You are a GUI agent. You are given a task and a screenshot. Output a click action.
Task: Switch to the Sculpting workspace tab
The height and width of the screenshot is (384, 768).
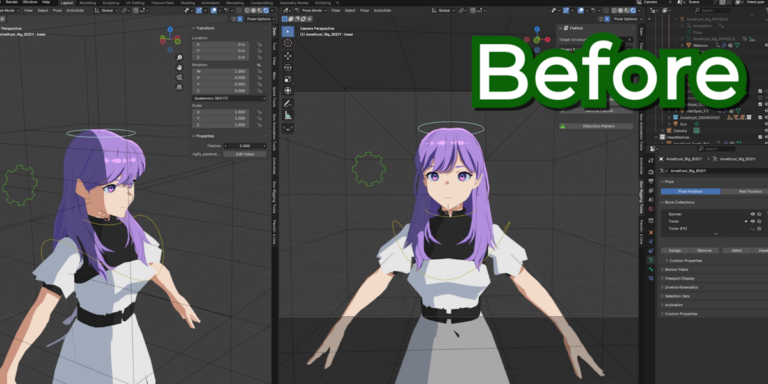pyautogui.click(x=110, y=3)
